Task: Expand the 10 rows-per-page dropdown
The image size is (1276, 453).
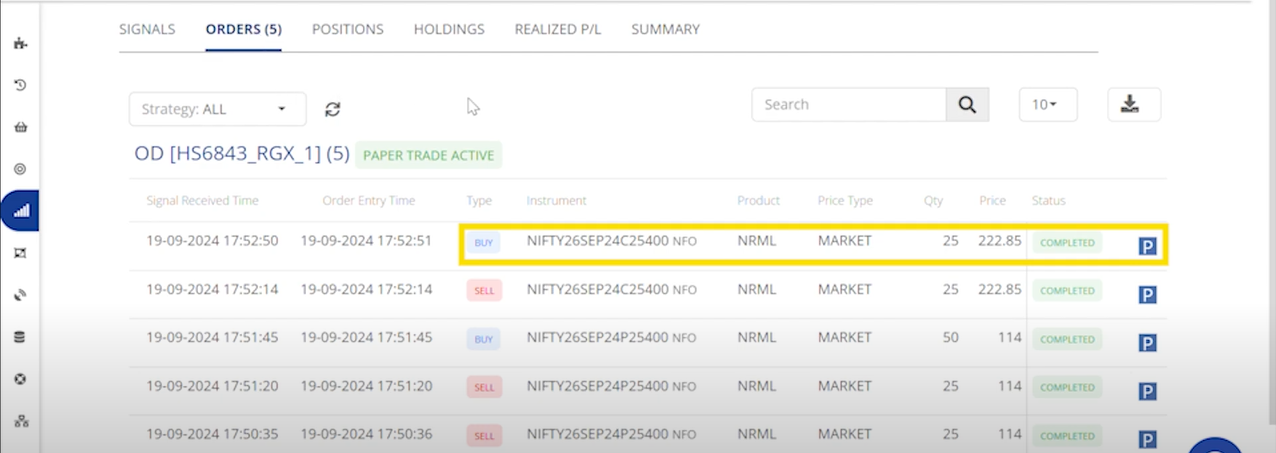Action: pyautogui.click(x=1047, y=105)
